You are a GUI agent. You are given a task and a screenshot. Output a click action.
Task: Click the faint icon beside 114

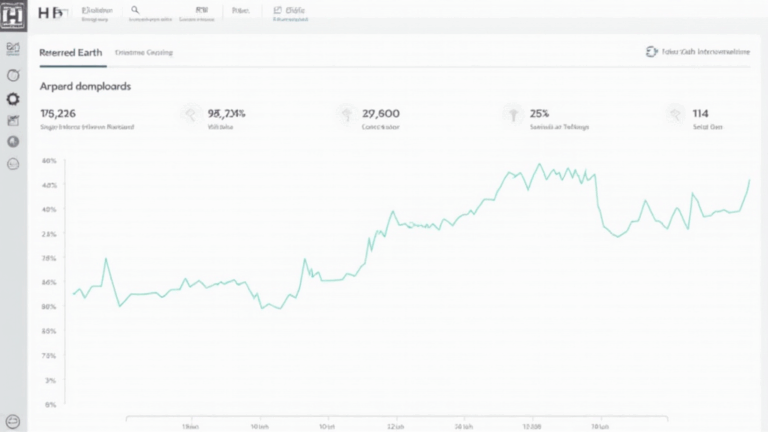pyautogui.click(x=676, y=115)
